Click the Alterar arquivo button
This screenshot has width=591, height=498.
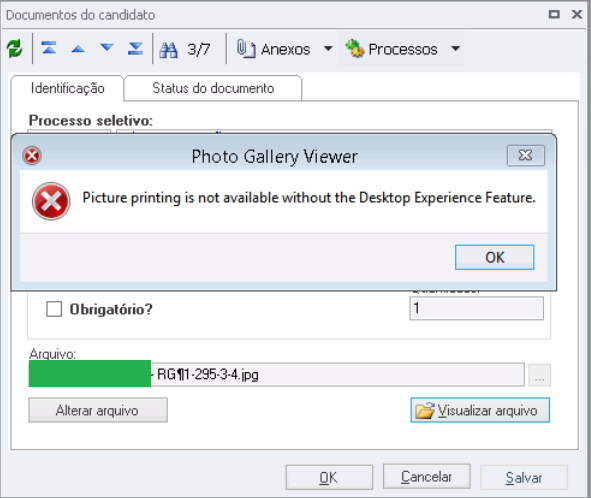(x=98, y=410)
